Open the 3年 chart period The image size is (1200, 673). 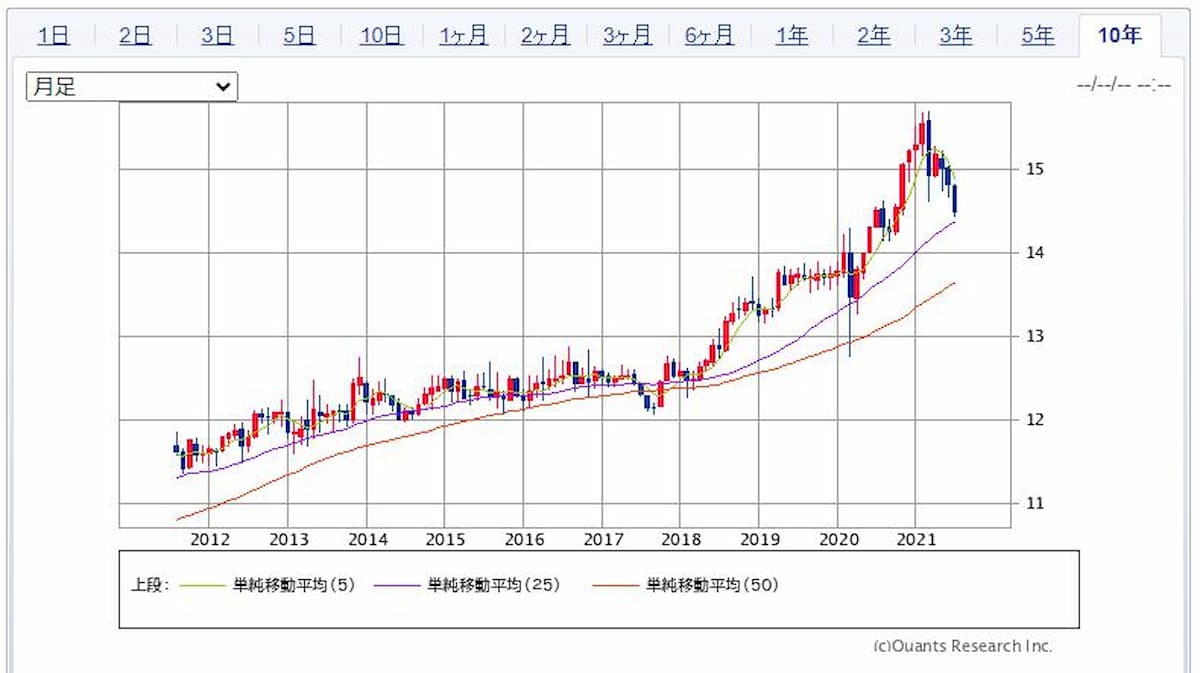pos(955,36)
